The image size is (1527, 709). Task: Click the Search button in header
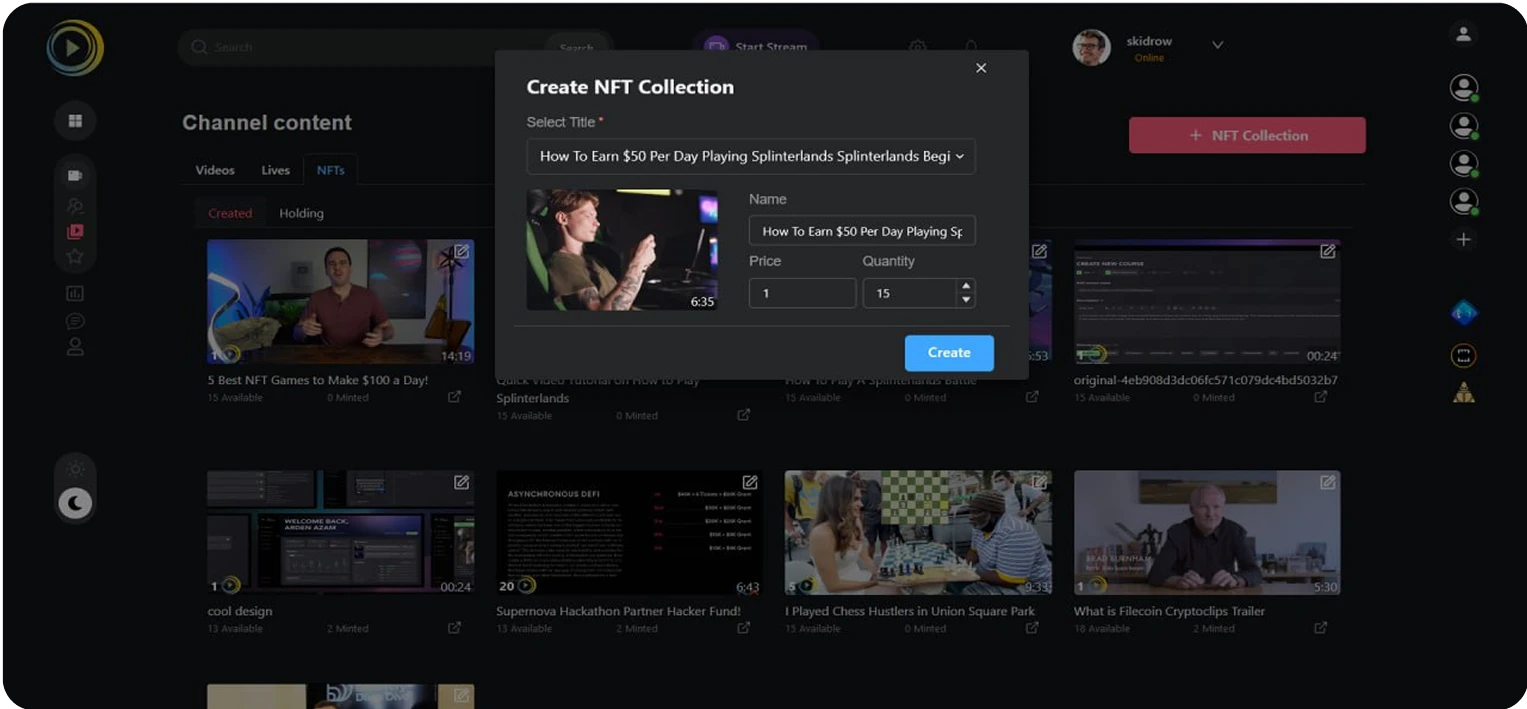pos(577,47)
